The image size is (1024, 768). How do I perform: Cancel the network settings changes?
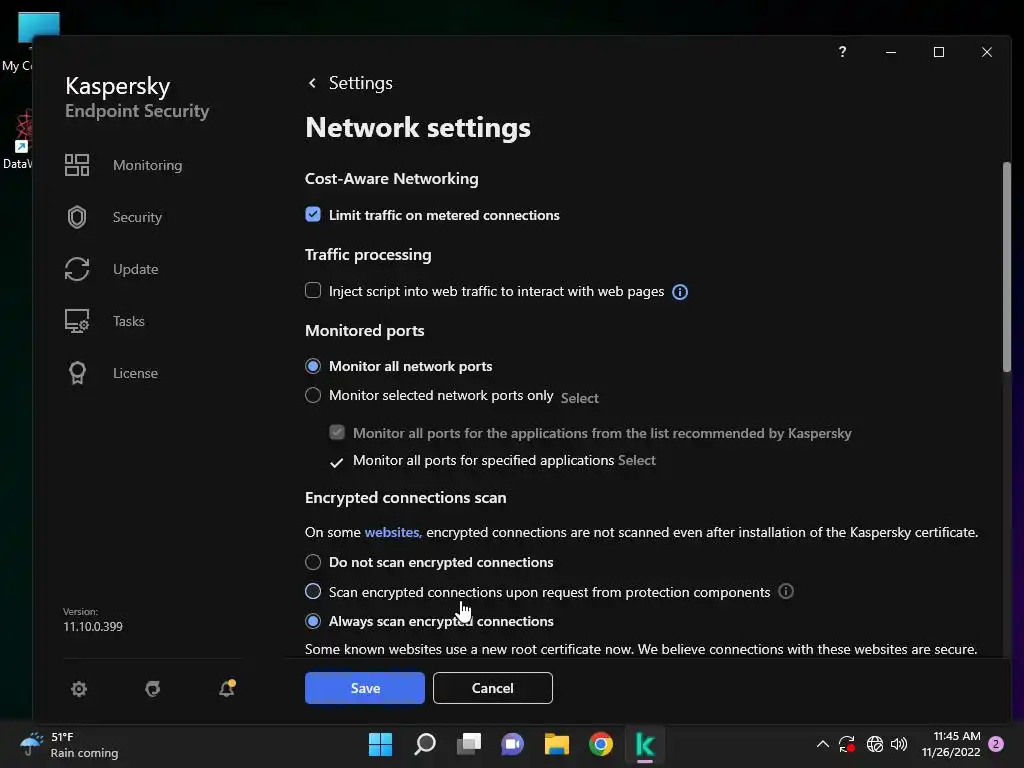(x=492, y=688)
